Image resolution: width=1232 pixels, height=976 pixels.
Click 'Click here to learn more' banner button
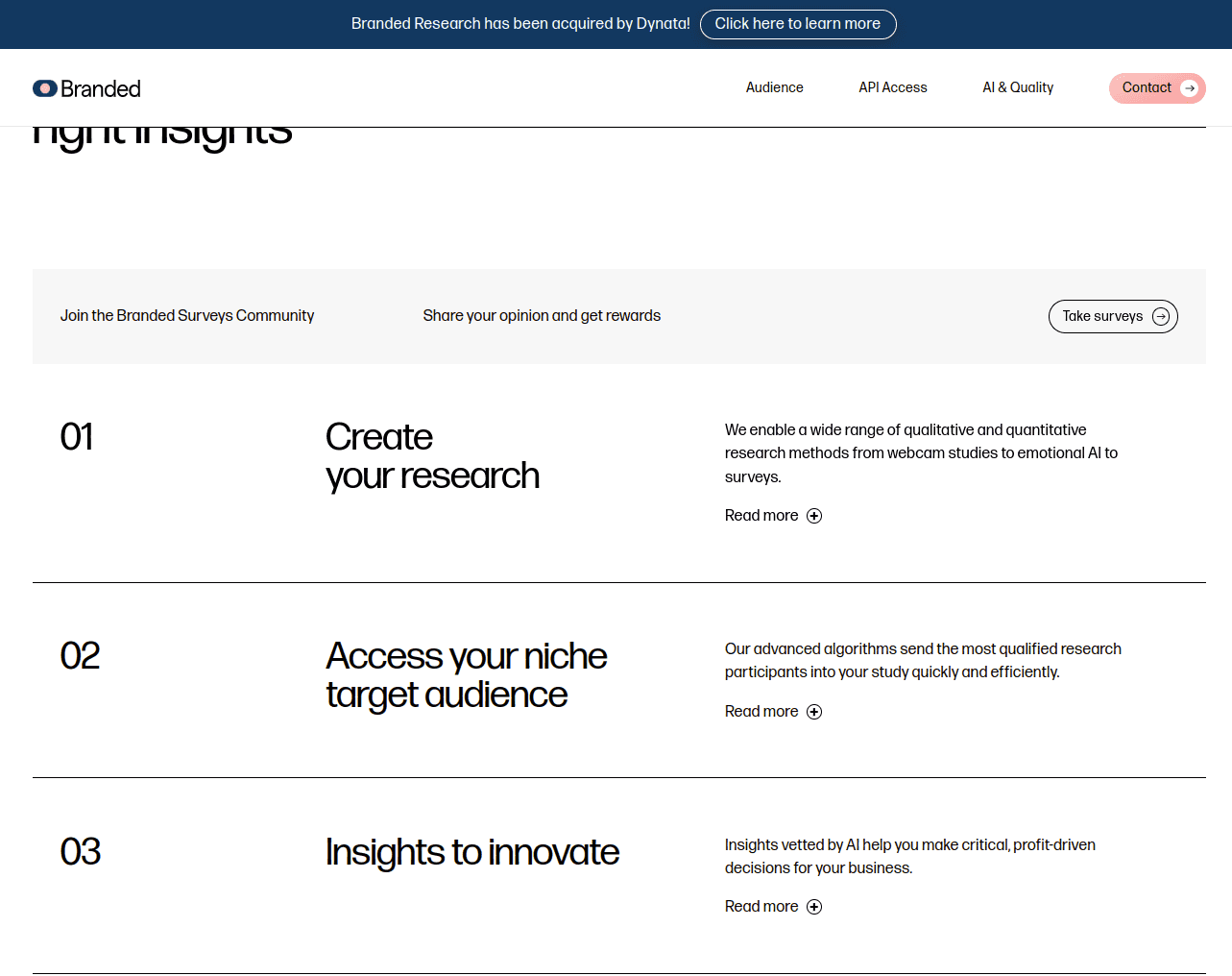798,24
